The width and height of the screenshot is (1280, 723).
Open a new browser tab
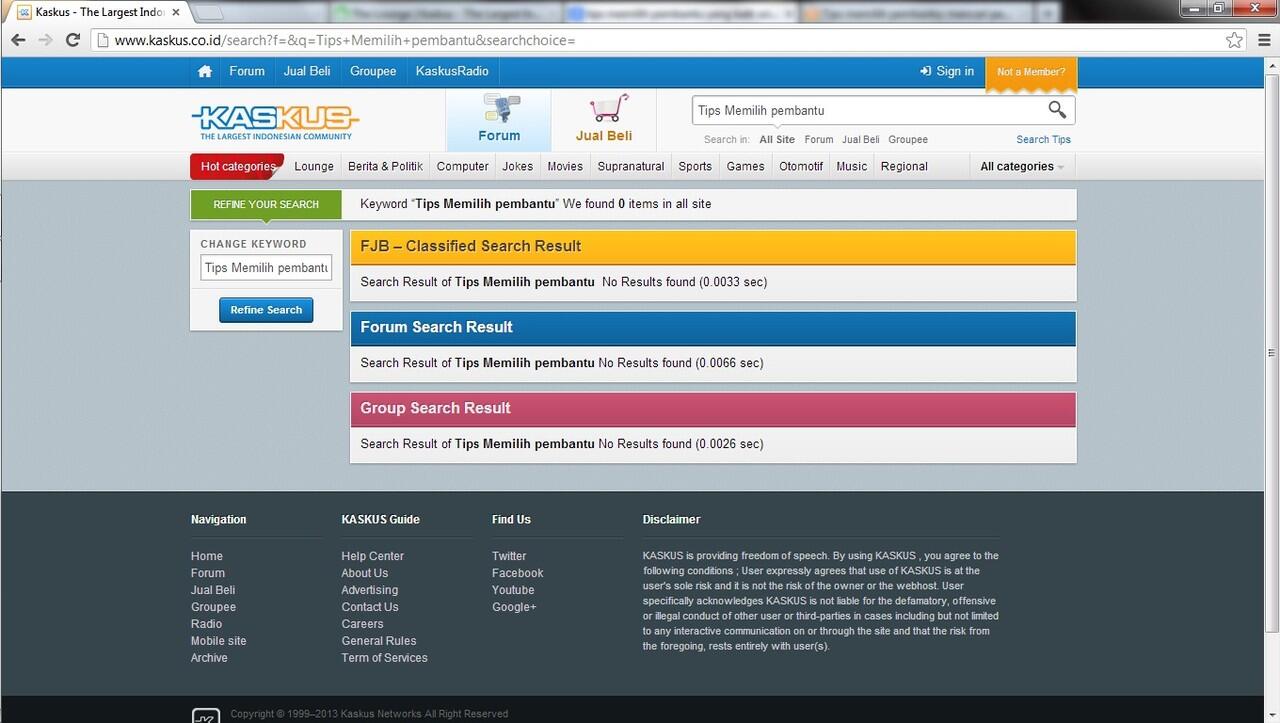point(208,13)
